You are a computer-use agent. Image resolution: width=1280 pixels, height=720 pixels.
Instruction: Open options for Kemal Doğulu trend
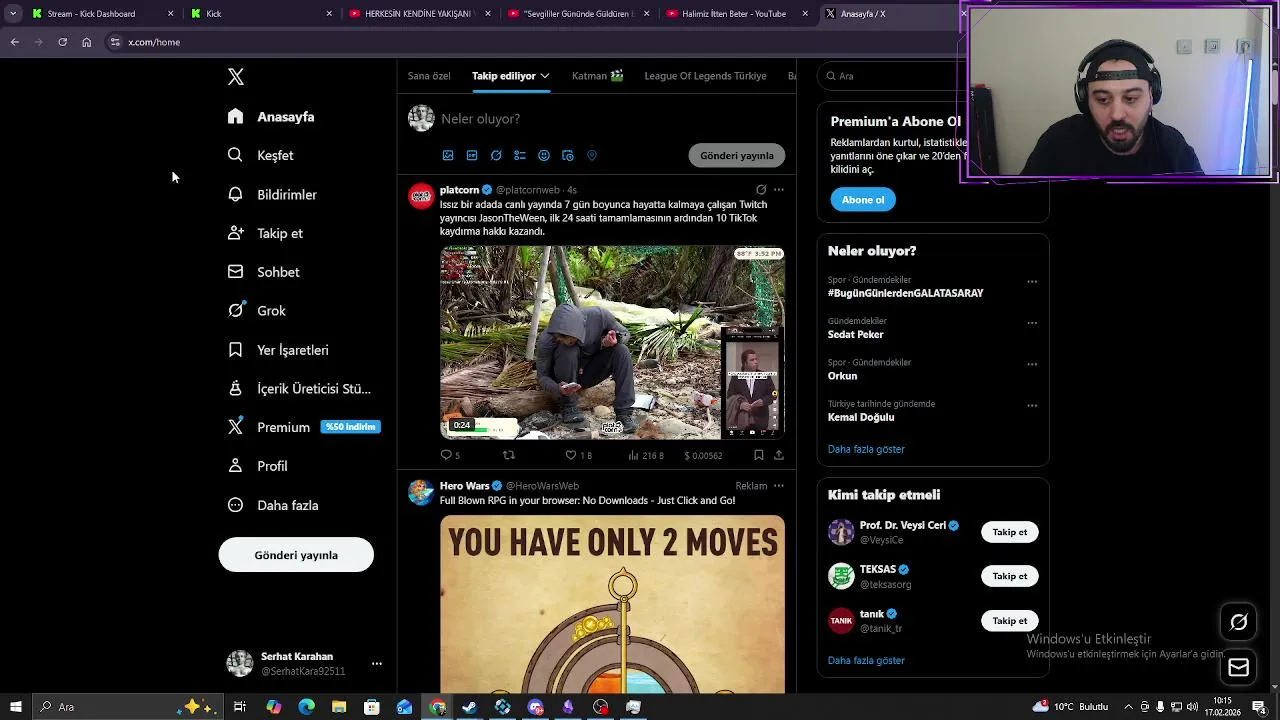click(x=1032, y=406)
